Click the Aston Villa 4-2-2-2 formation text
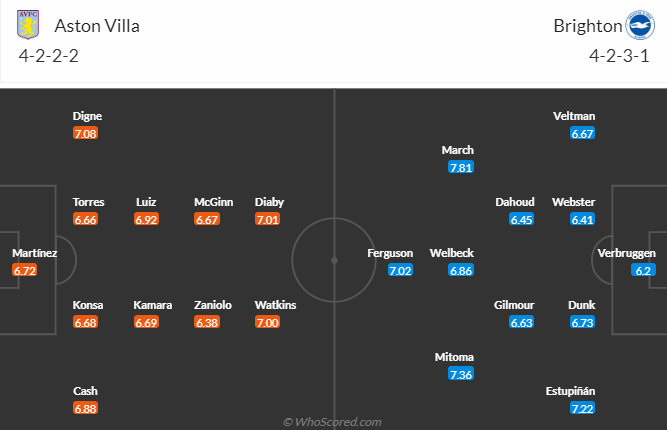Viewport: 667px width, 430px height. [x=48, y=56]
